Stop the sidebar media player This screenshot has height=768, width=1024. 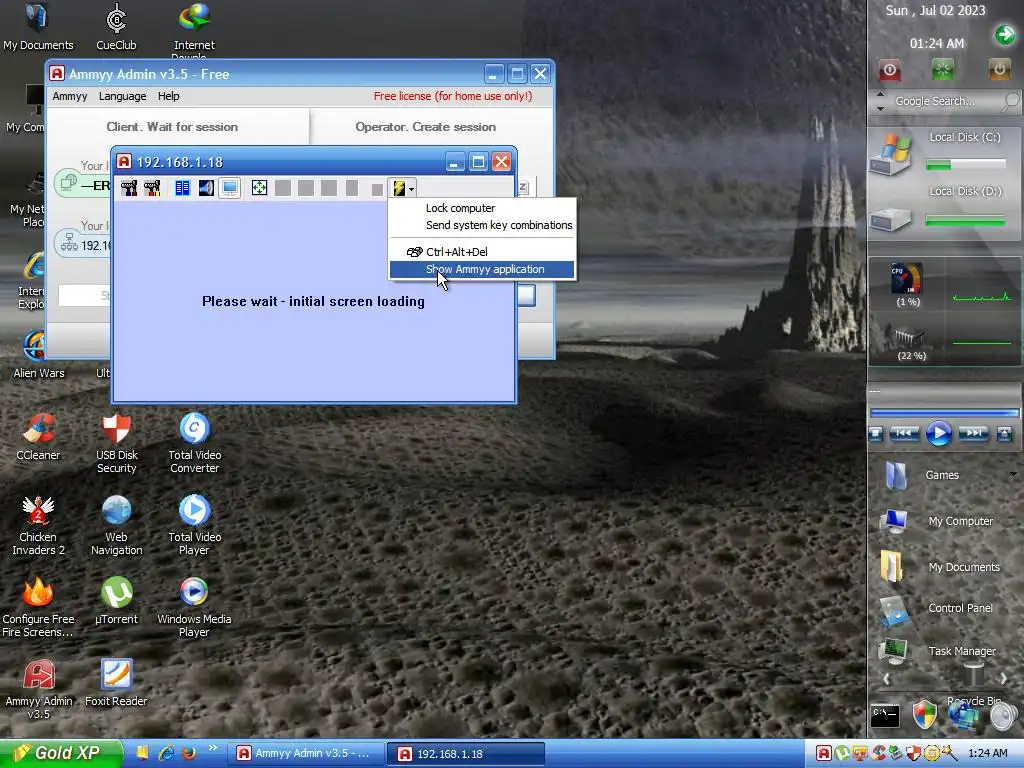pos(876,434)
